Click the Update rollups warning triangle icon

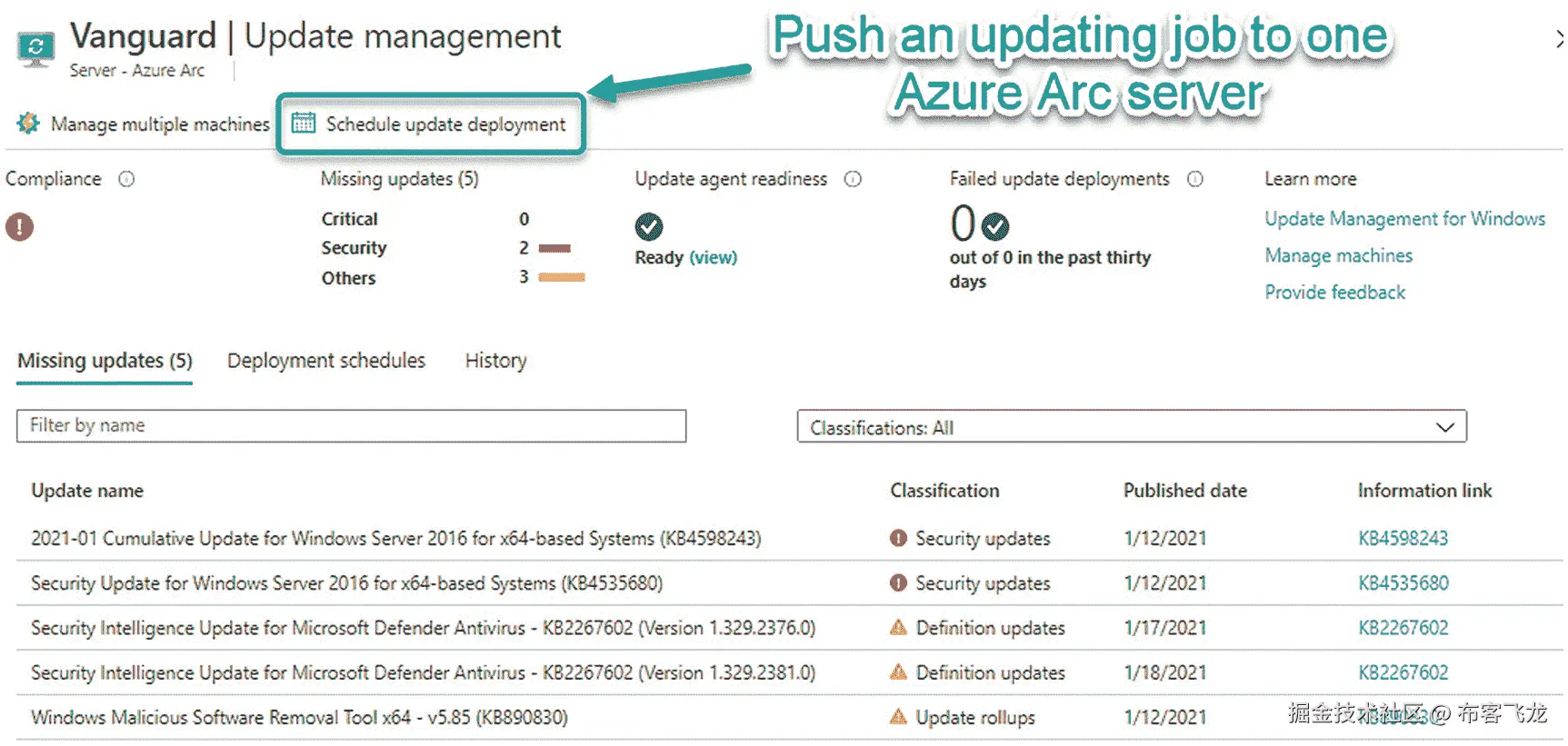(x=898, y=717)
